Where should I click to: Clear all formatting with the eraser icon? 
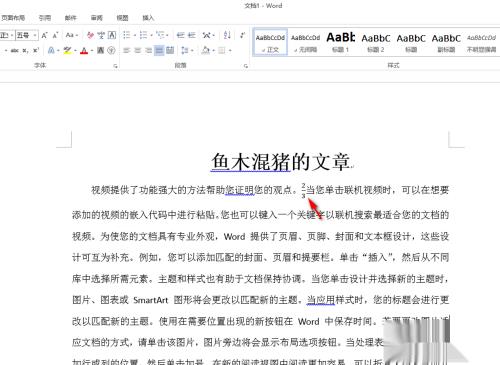pyautogui.click(x=90, y=35)
